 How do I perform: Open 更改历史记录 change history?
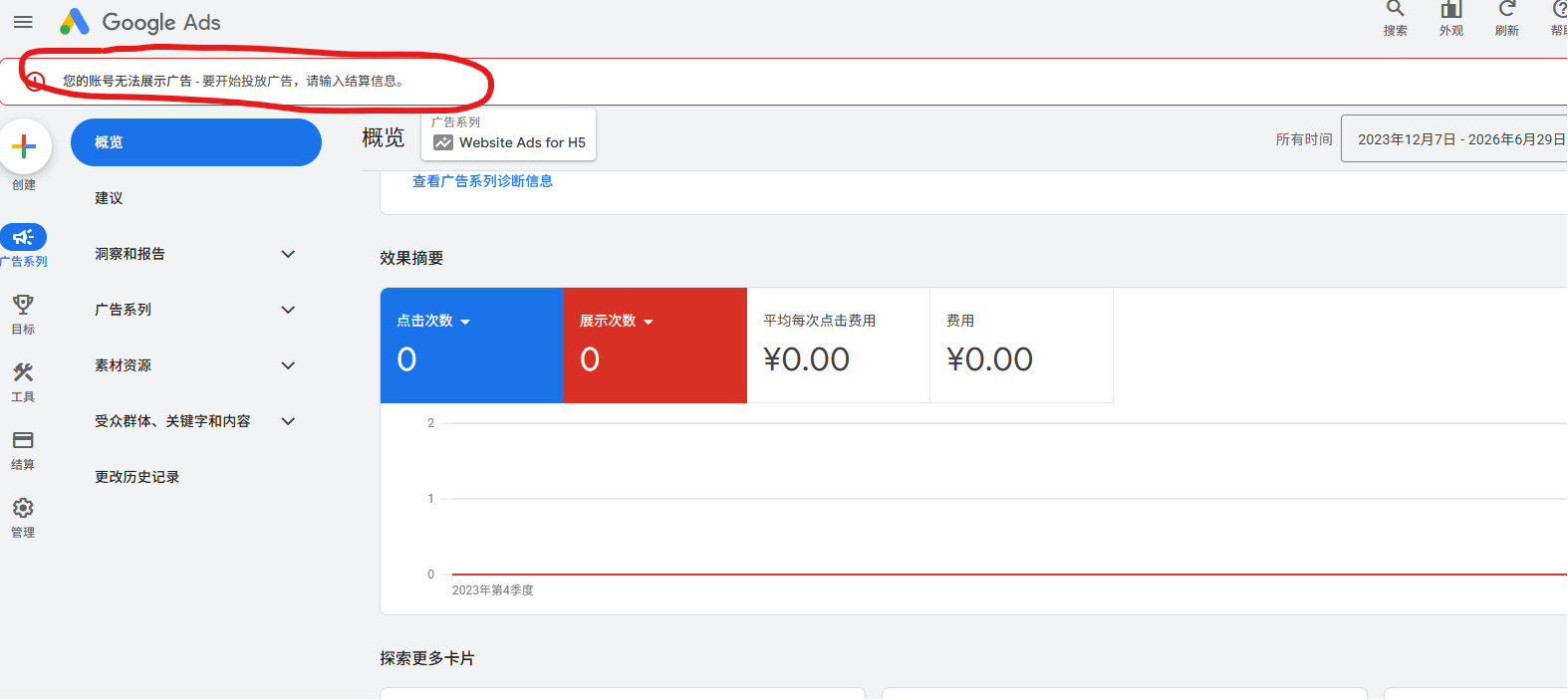(x=137, y=477)
